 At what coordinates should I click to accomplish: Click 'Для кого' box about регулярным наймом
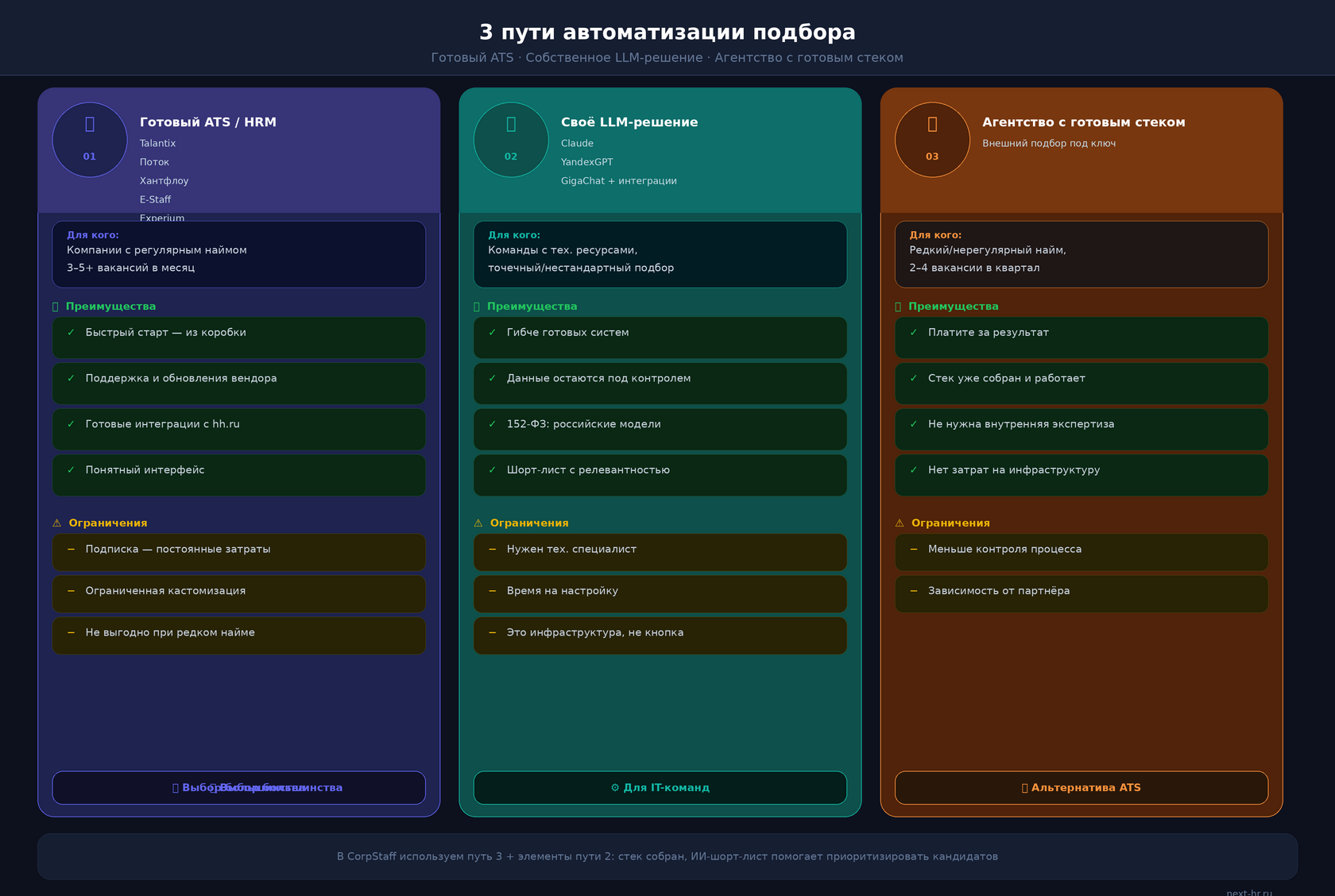pyautogui.click(x=239, y=254)
